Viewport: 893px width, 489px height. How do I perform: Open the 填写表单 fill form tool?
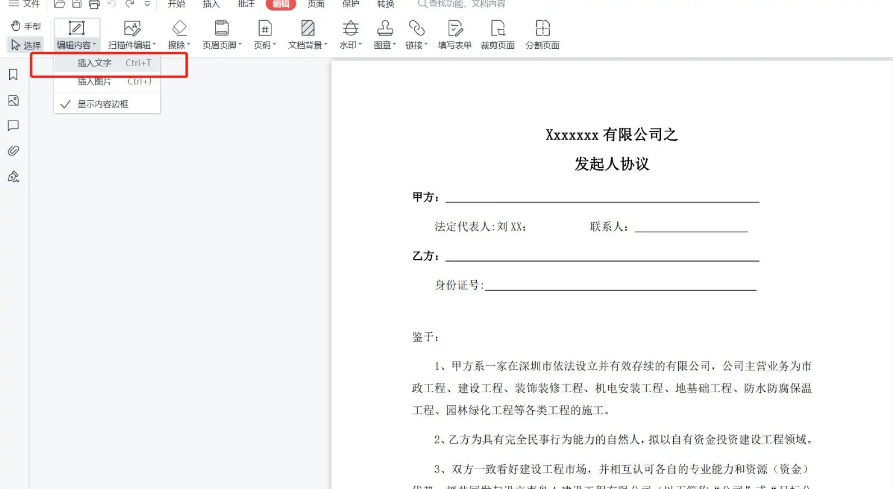click(x=455, y=29)
